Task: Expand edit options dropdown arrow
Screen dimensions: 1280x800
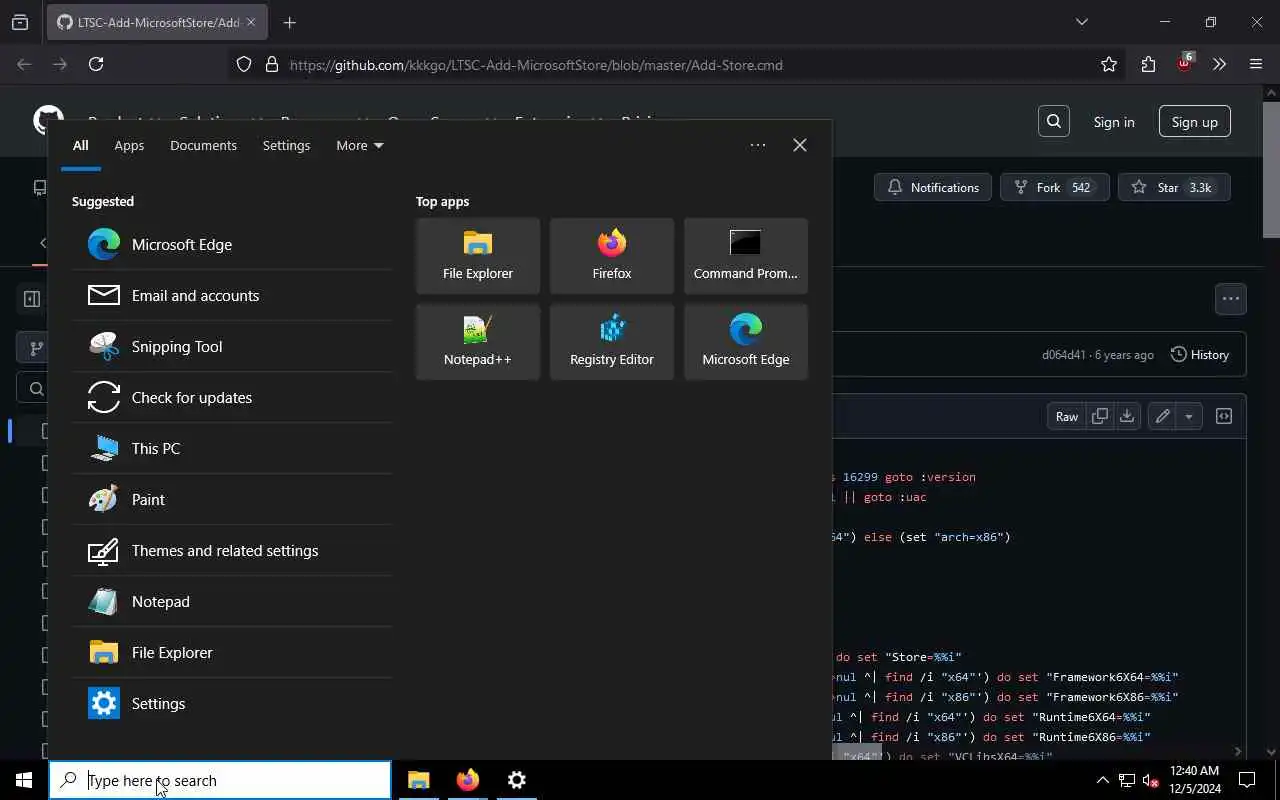Action: click(1189, 416)
